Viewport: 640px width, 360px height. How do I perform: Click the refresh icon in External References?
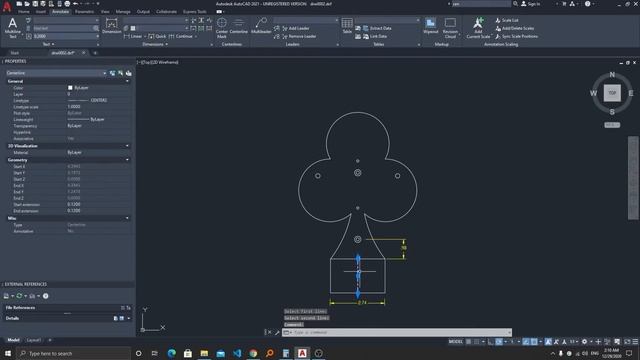(19, 296)
